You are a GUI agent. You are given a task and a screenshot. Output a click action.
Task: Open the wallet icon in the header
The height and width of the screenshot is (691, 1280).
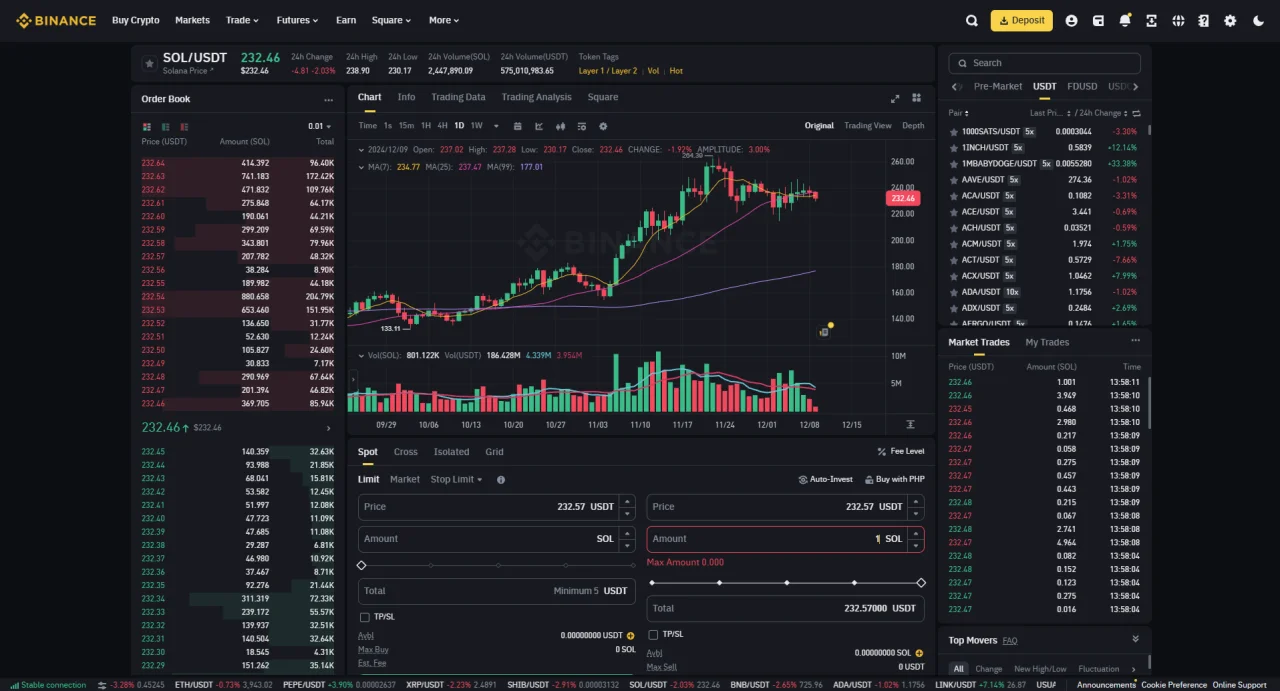[x=1098, y=20]
